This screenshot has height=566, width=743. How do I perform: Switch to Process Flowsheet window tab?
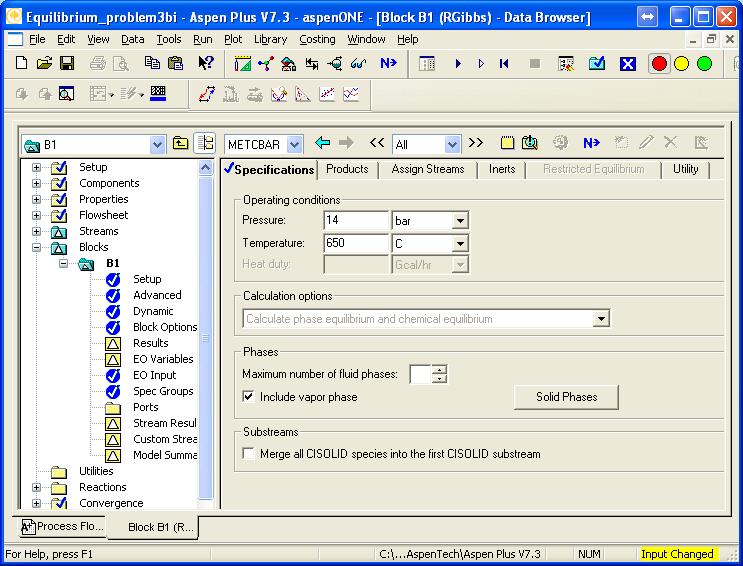(x=62, y=526)
